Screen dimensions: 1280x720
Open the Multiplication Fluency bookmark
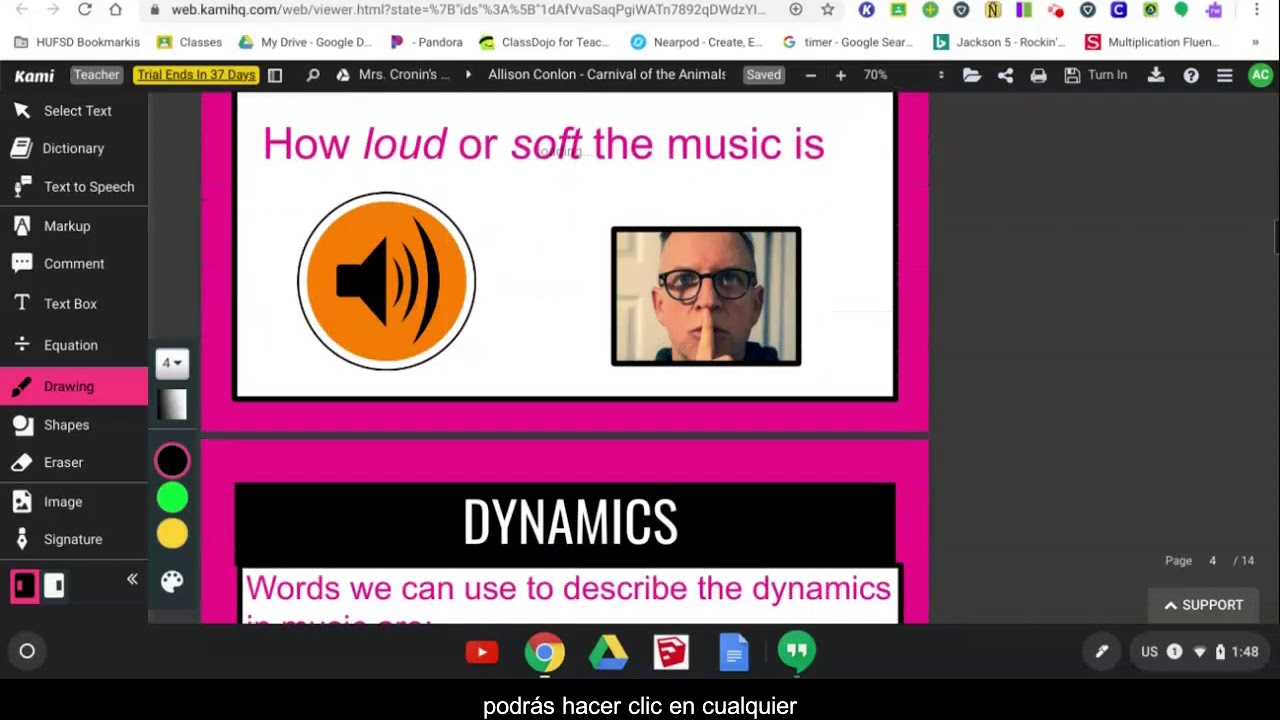1152,42
